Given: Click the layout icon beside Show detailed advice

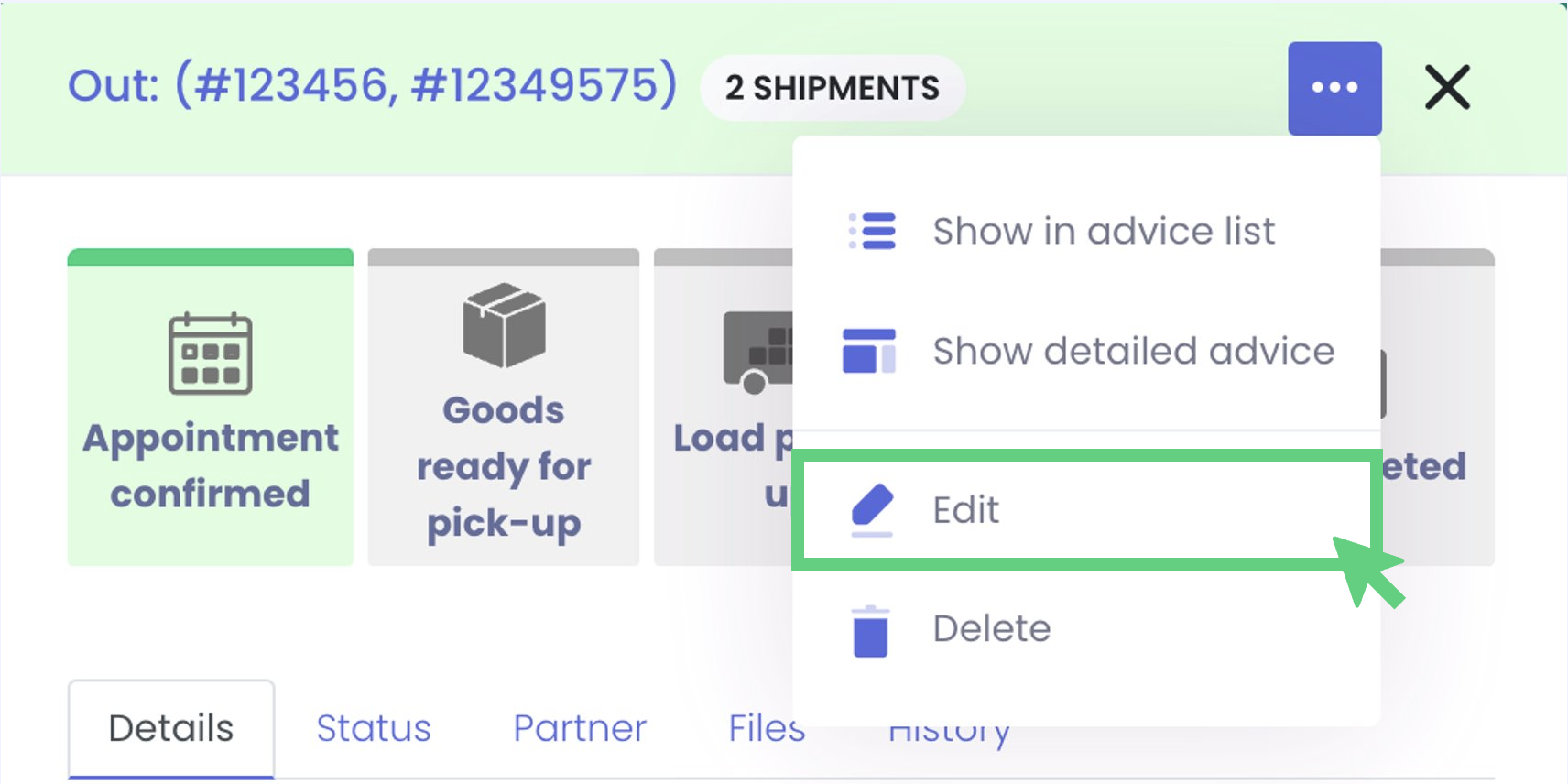Looking at the screenshot, I should [868, 351].
